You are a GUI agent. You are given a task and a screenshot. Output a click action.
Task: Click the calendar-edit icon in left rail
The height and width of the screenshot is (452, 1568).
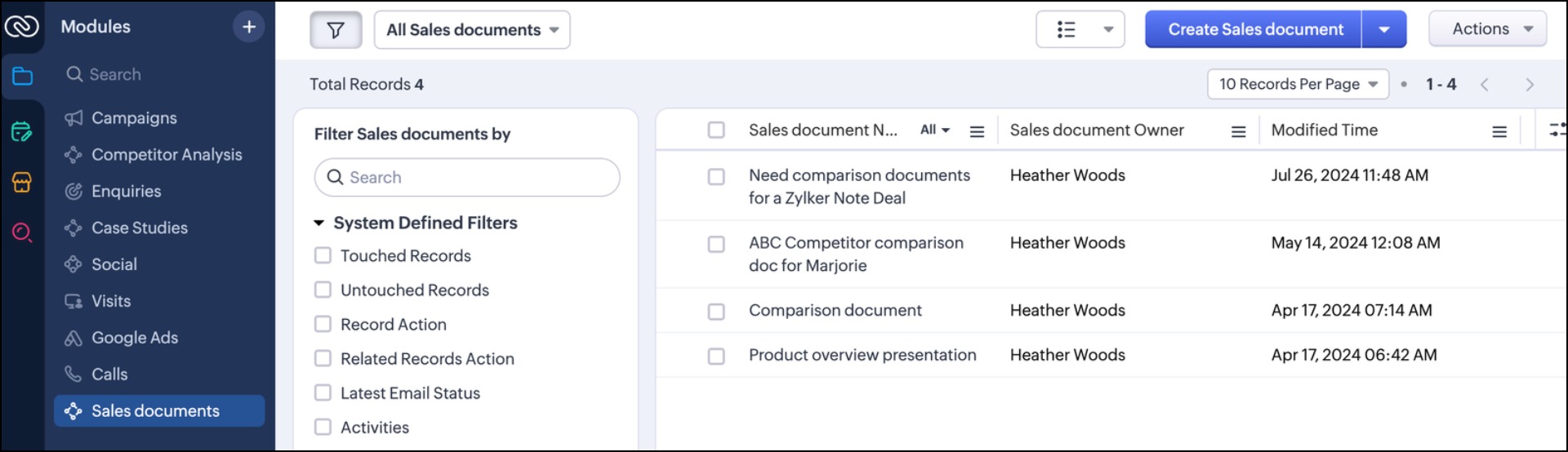click(22, 131)
